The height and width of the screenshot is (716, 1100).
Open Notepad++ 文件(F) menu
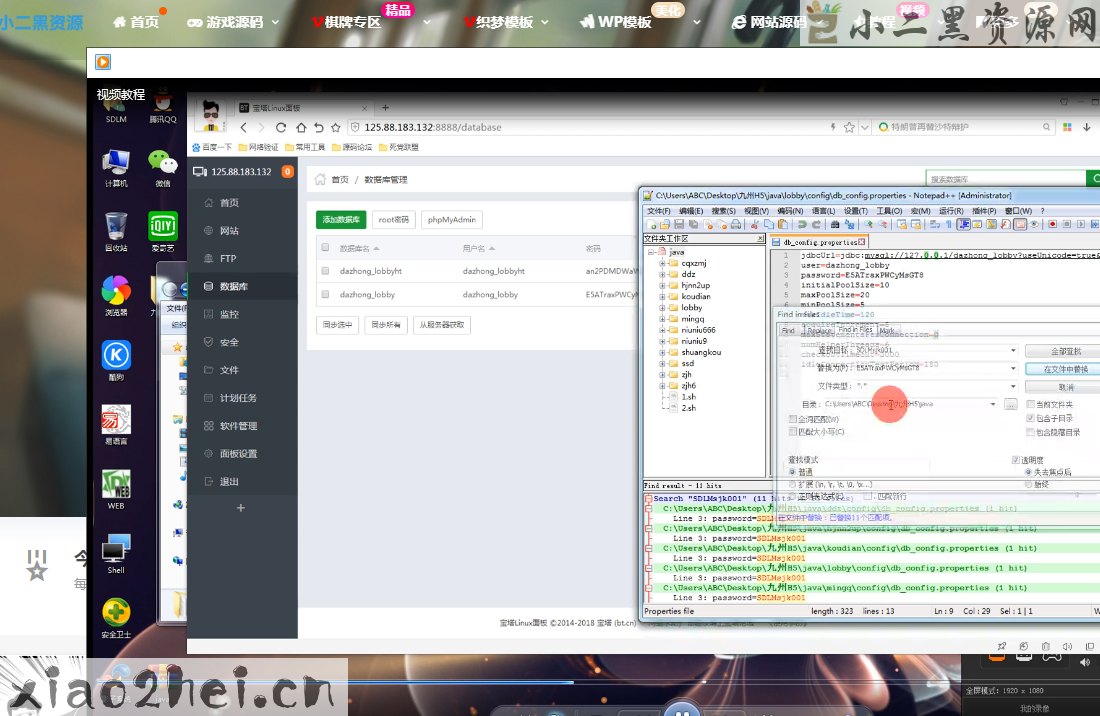(x=659, y=210)
